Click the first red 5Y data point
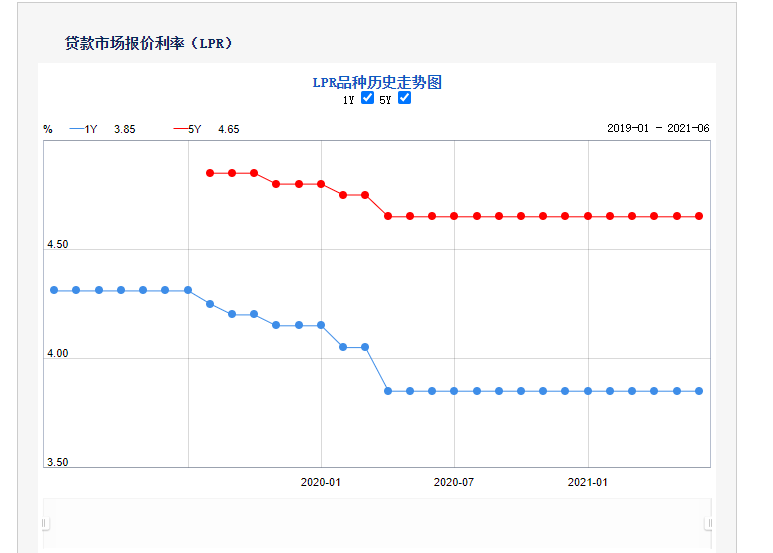Image resolution: width=773 pixels, height=553 pixels. click(210, 173)
